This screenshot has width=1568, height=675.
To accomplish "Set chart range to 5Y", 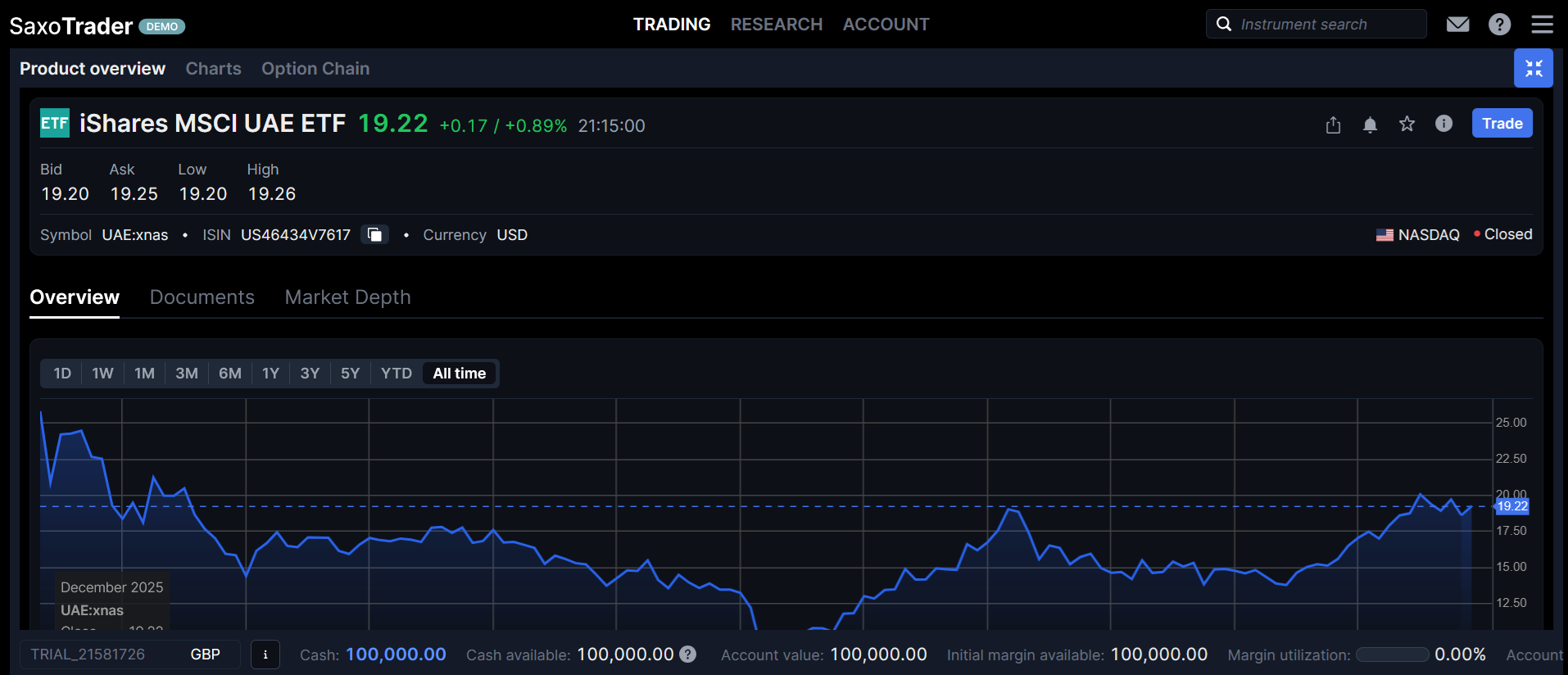I will 350,374.
